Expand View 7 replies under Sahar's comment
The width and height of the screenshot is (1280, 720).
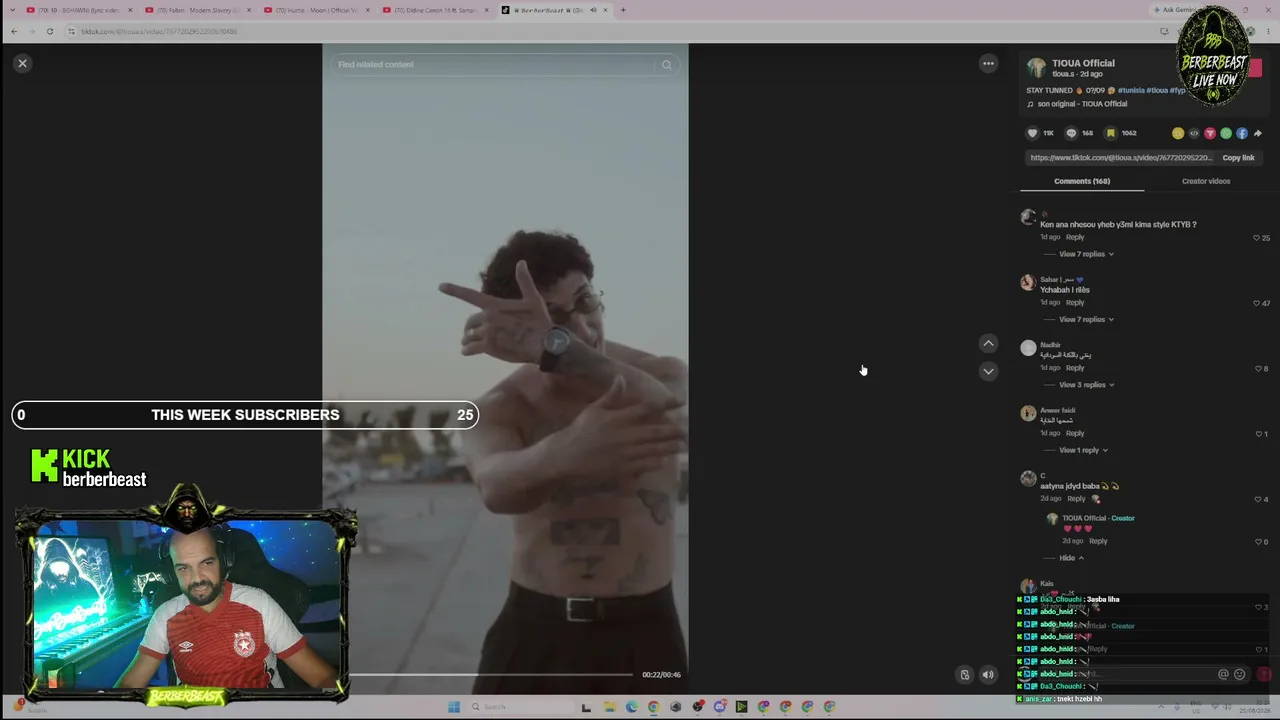[x=1086, y=319]
